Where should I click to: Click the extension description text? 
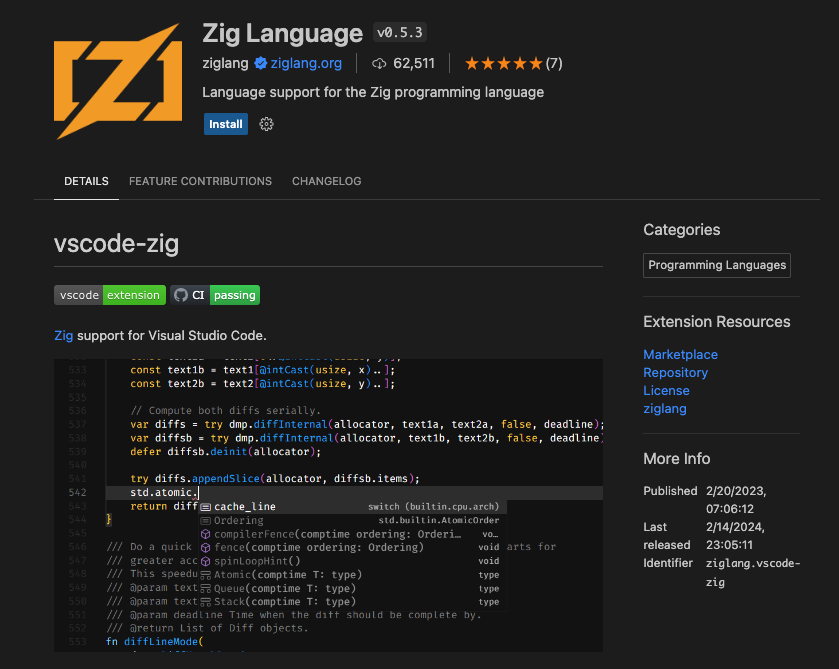tap(373, 92)
